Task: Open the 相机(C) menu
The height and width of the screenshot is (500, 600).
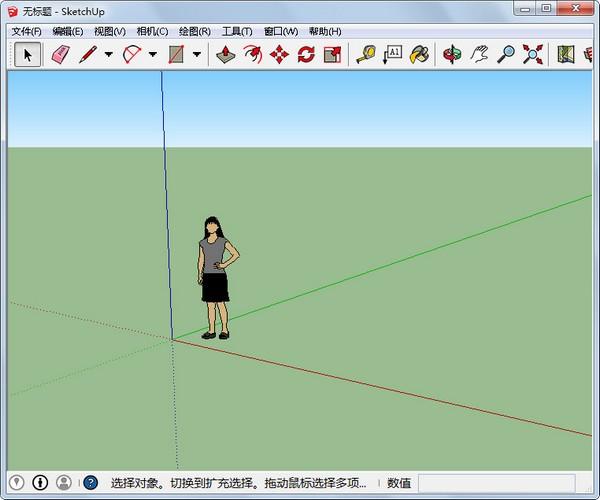Action: coord(152,31)
